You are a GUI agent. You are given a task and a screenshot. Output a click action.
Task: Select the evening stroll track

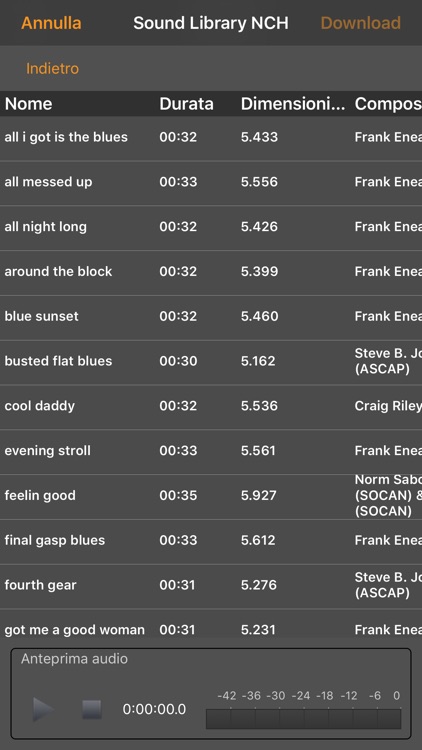coord(211,451)
